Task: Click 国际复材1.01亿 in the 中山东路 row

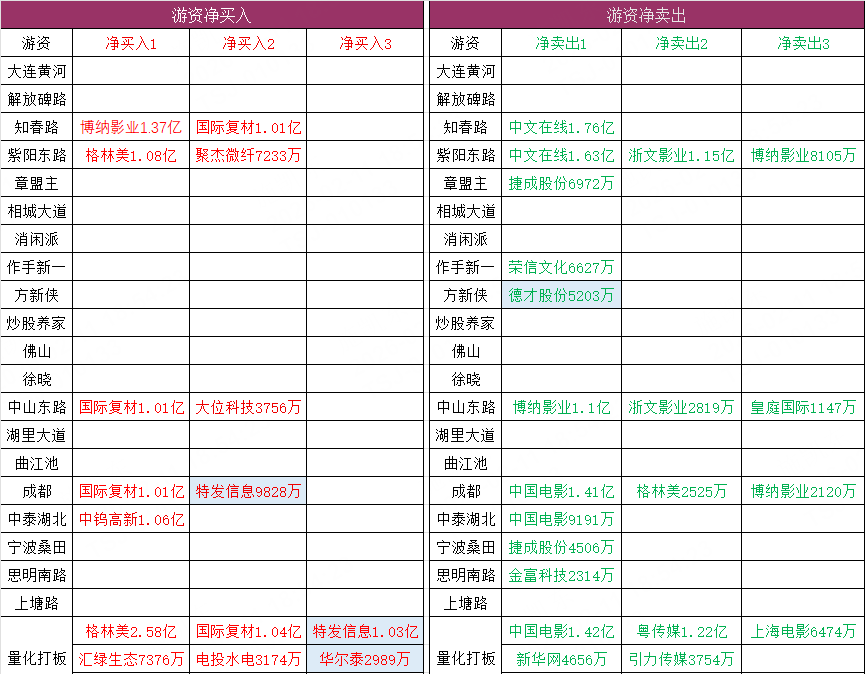Action: 131,407
